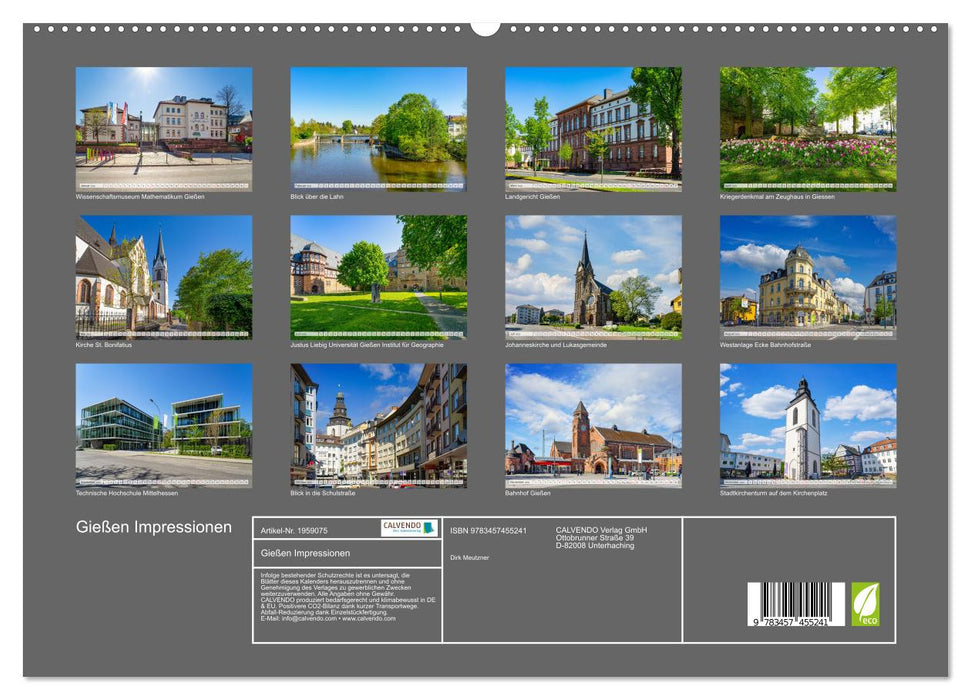Image resolution: width=971 pixels, height=700 pixels.
Task: Click the Dirk Meutzner author name
Action: [470, 556]
